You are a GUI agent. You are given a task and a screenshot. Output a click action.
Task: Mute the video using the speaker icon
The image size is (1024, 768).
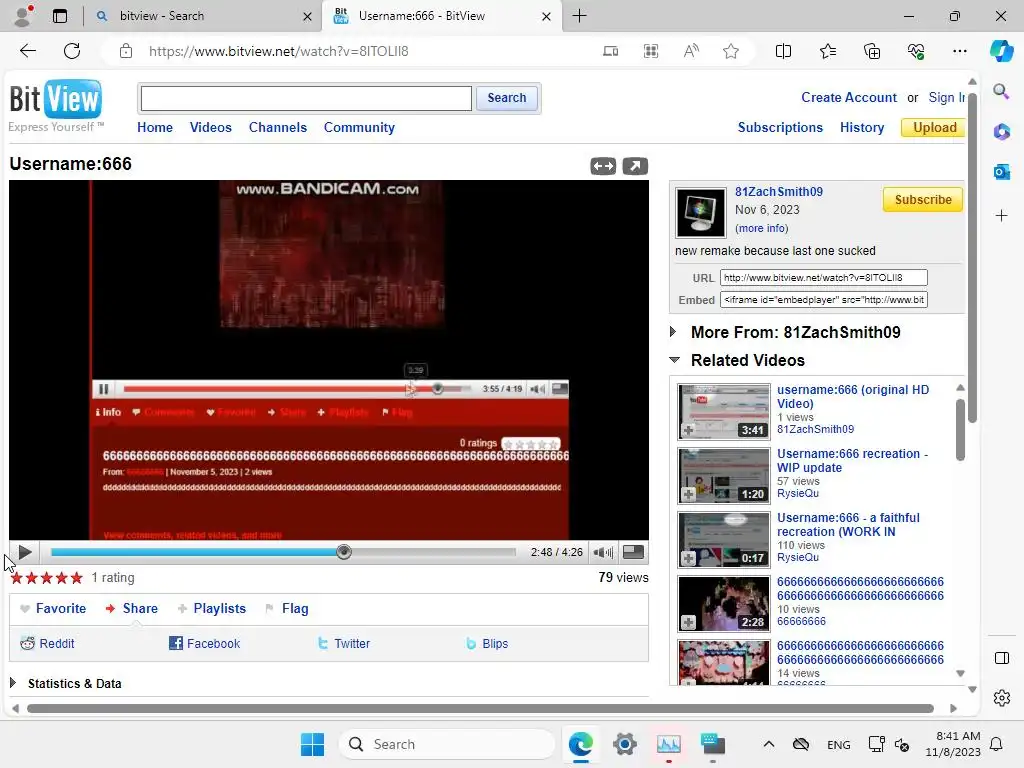coord(603,552)
